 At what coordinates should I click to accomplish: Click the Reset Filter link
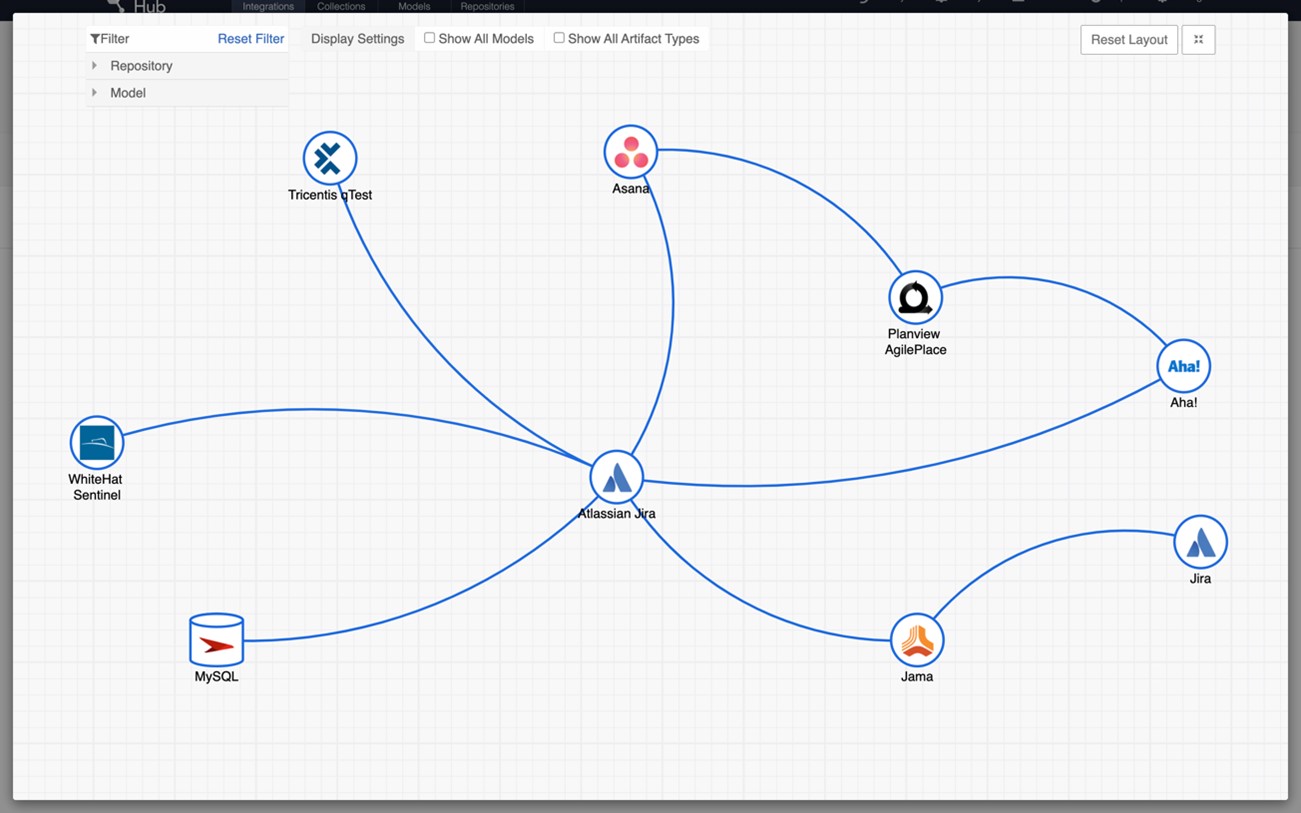point(251,39)
